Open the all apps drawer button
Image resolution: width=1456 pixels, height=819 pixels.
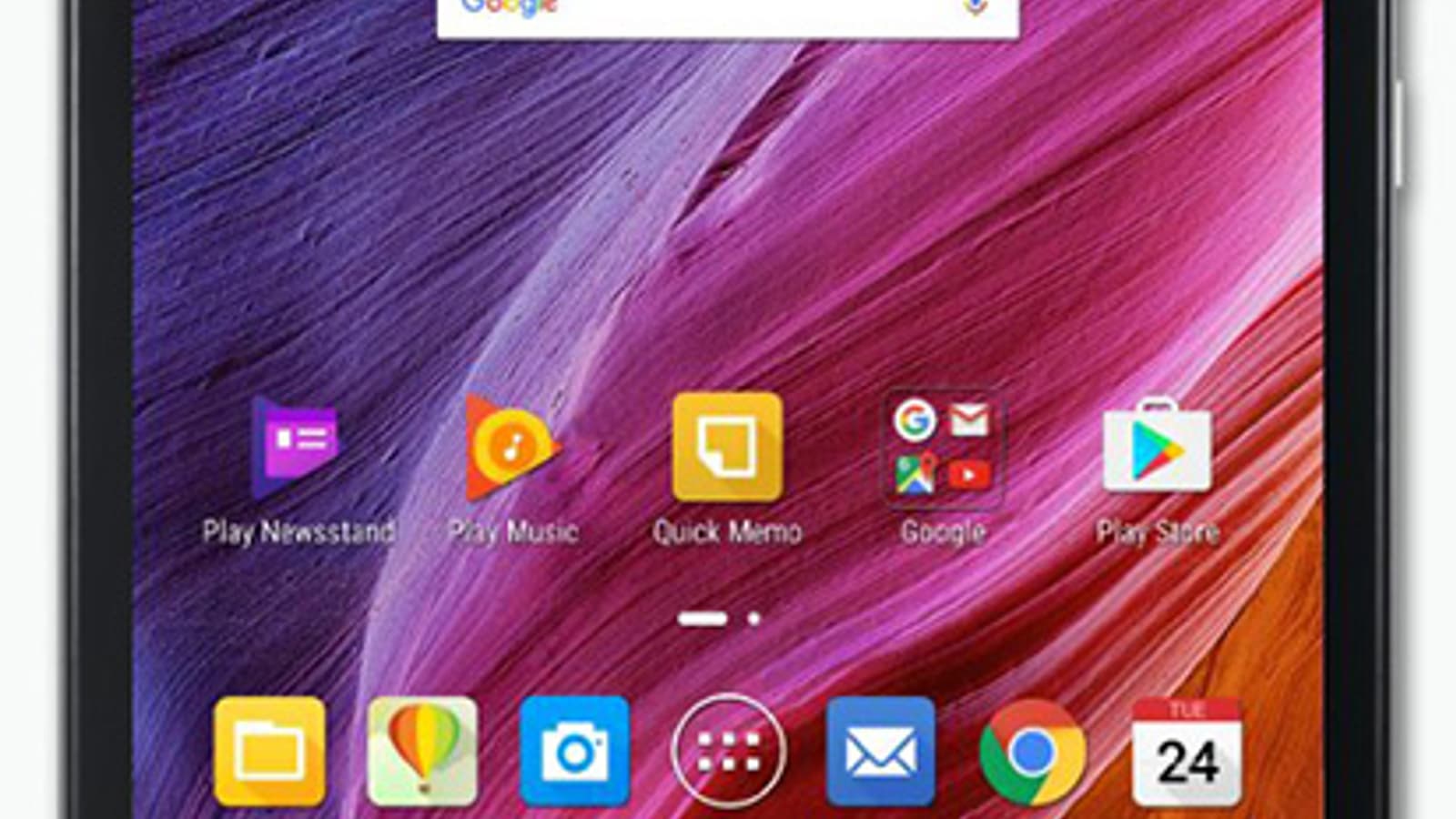[x=728, y=752]
